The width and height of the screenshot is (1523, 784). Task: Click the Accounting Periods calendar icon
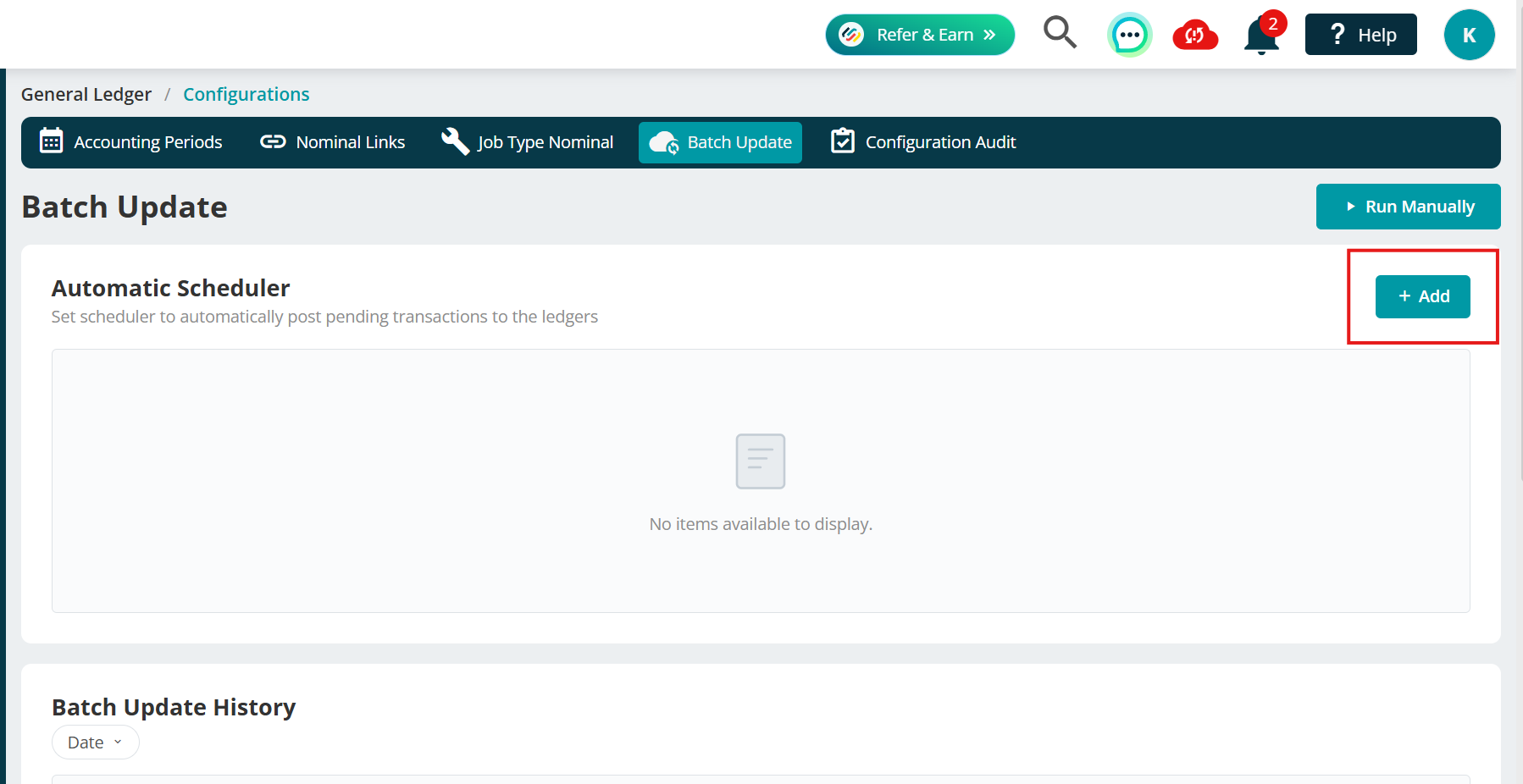51,141
